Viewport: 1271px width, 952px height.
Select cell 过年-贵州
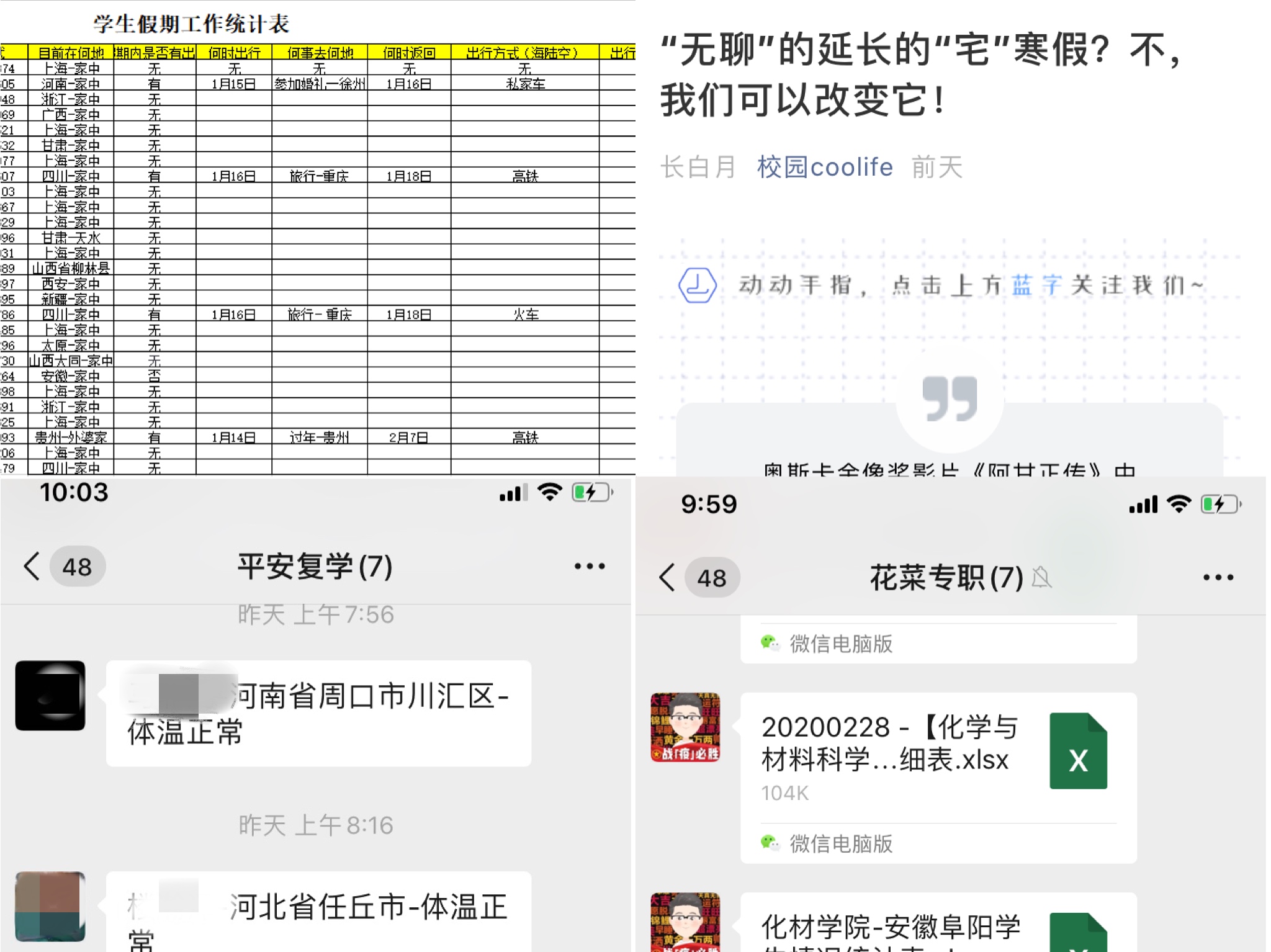point(320,438)
